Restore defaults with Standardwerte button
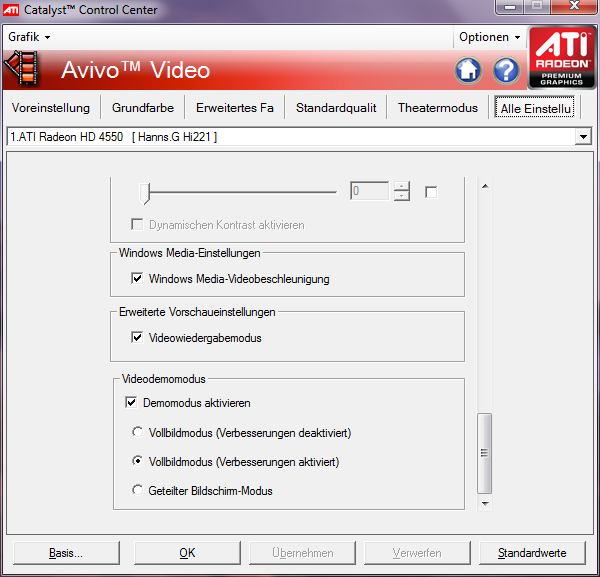The height and width of the screenshot is (577, 600). pyautogui.click(x=532, y=553)
